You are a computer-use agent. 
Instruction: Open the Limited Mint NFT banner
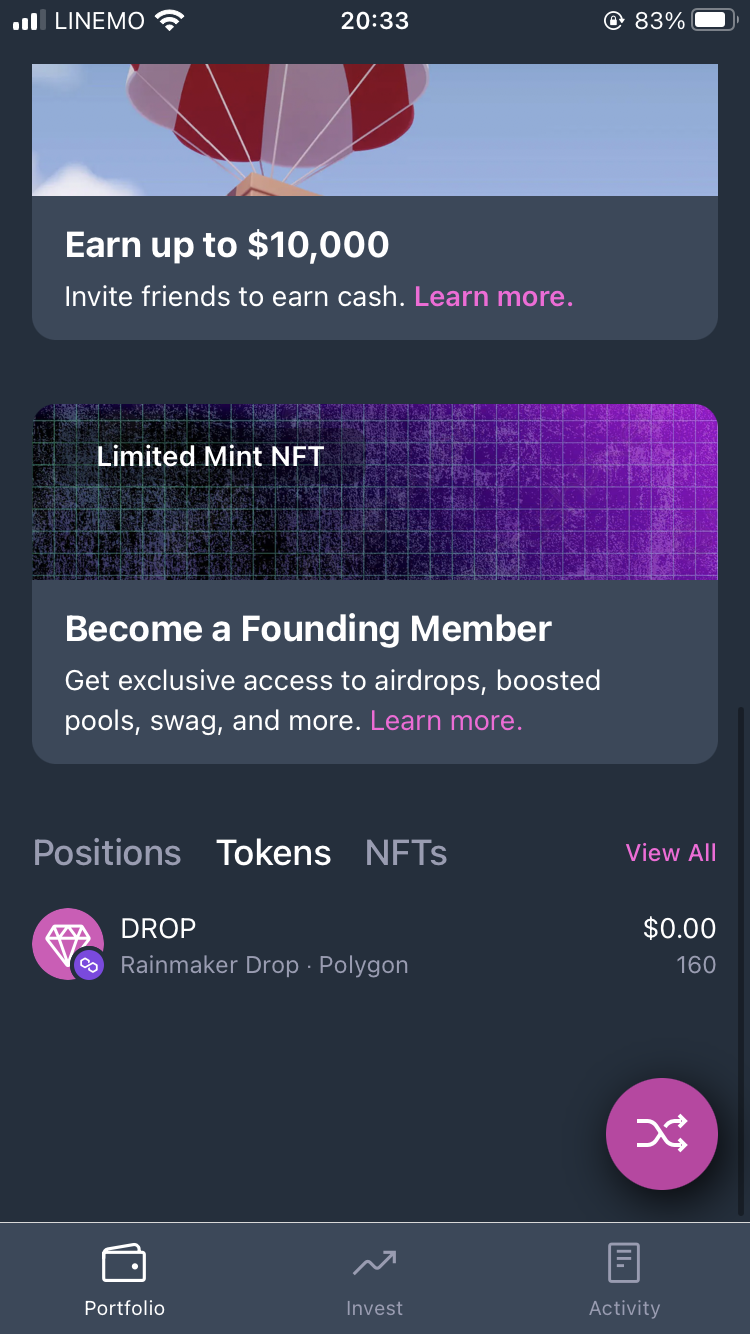(374, 492)
